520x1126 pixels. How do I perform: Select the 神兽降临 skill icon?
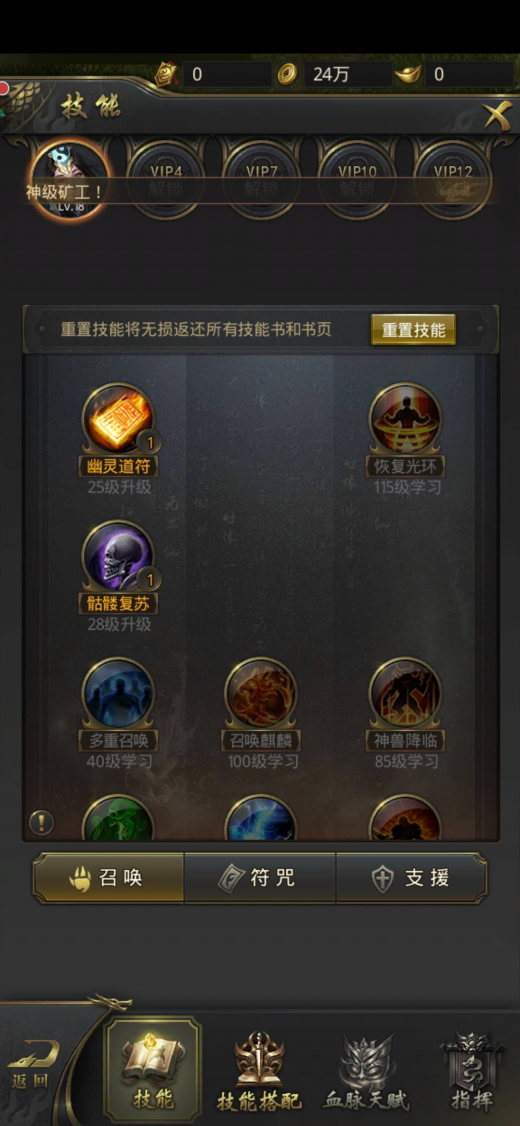pos(405,694)
